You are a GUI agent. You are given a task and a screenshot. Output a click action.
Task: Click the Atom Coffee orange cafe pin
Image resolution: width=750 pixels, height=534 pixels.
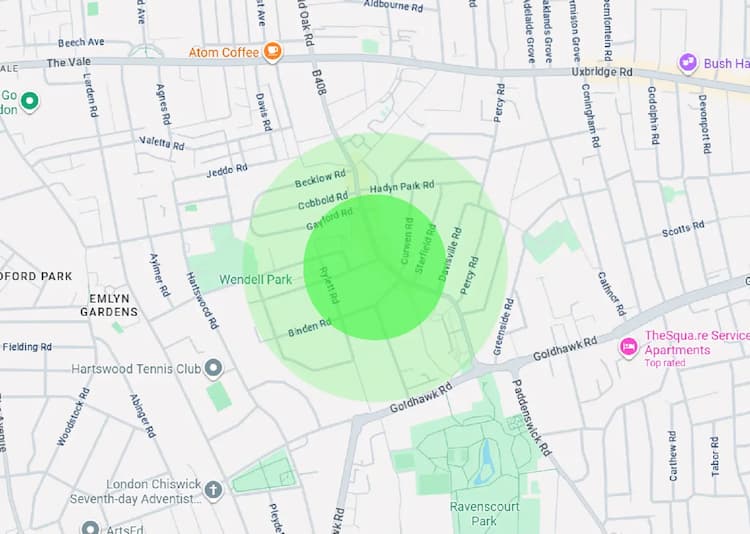click(272, 52)
